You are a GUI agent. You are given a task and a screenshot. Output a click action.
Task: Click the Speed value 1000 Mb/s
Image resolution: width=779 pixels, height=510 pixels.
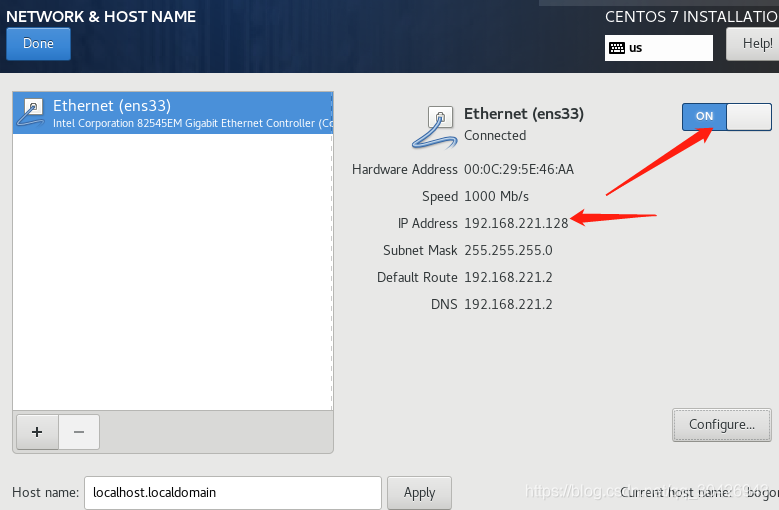pos(496,196)
